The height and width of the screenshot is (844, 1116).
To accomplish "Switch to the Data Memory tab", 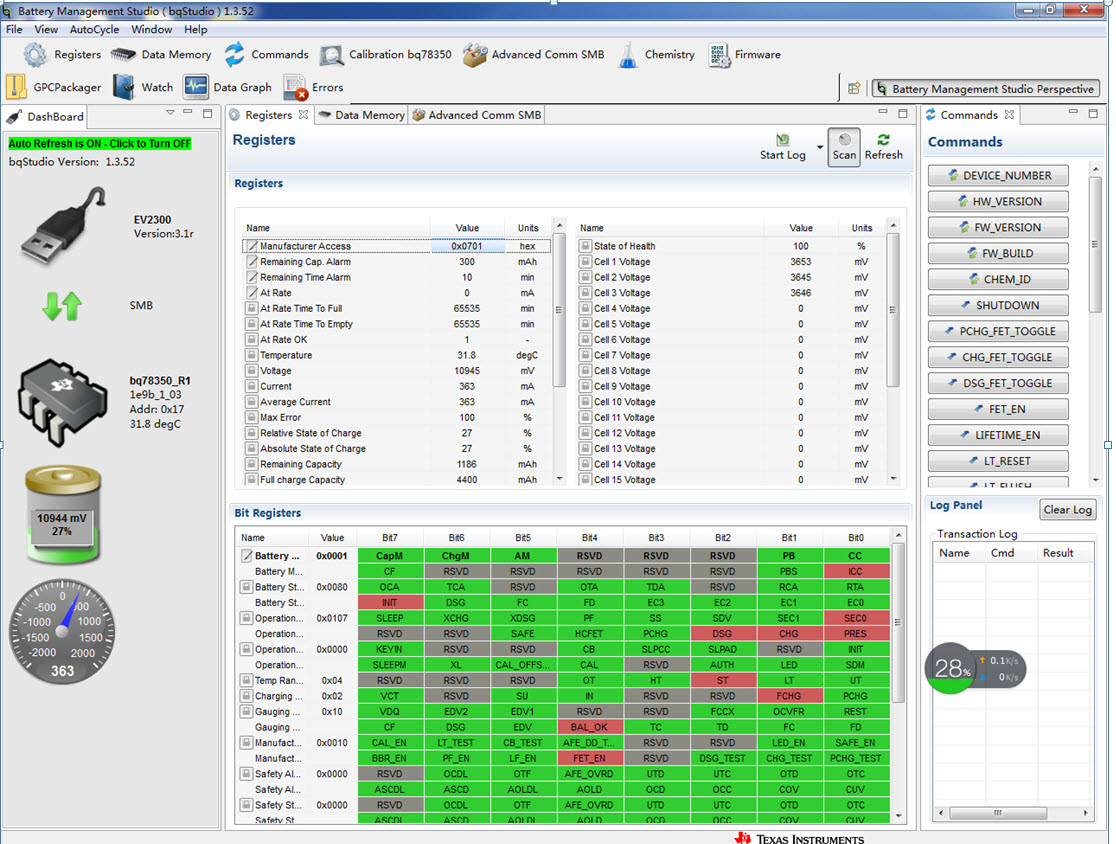I will pos(362,115).
